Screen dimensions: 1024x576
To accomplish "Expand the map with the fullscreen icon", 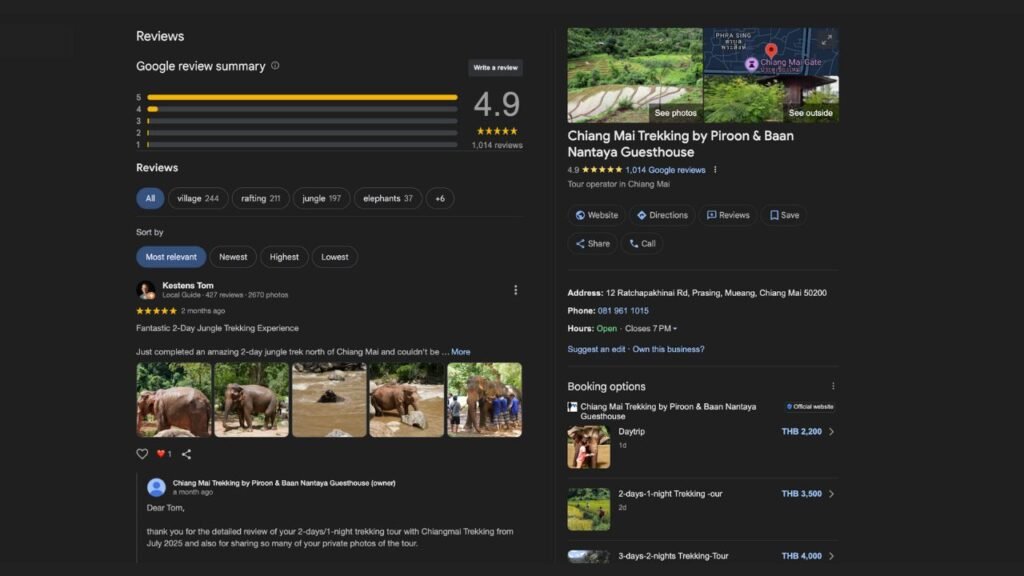I will [826, 40].
